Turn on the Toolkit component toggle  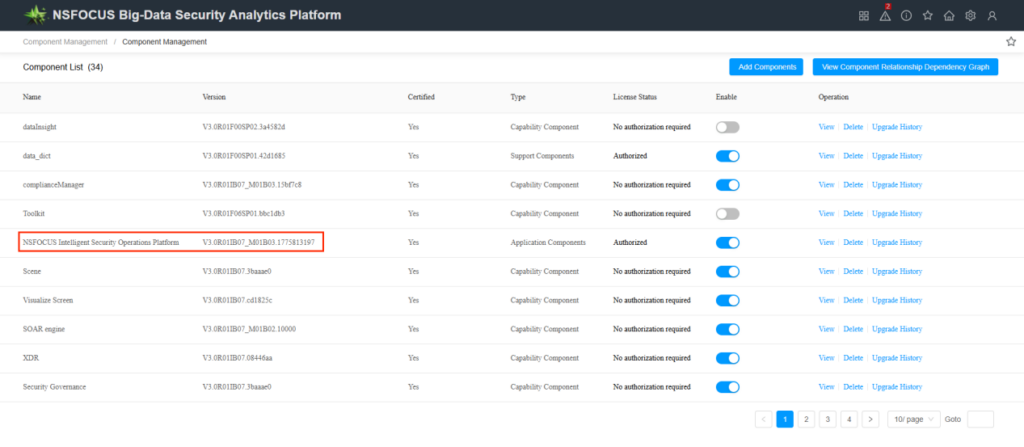727,214
